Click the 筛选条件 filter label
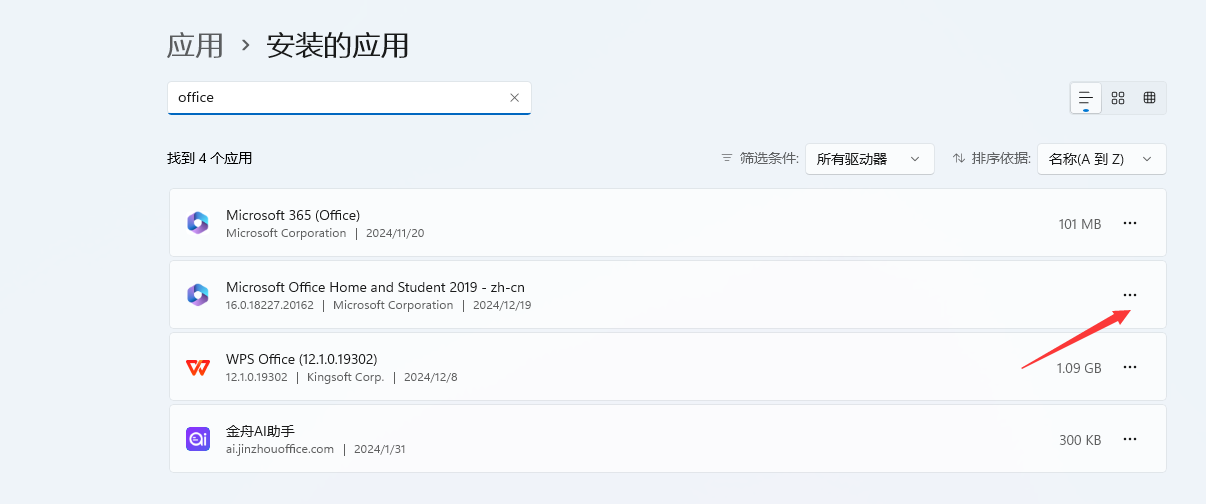The width and height of the screenshot is (1206, 504). click(x=769, y=159)
